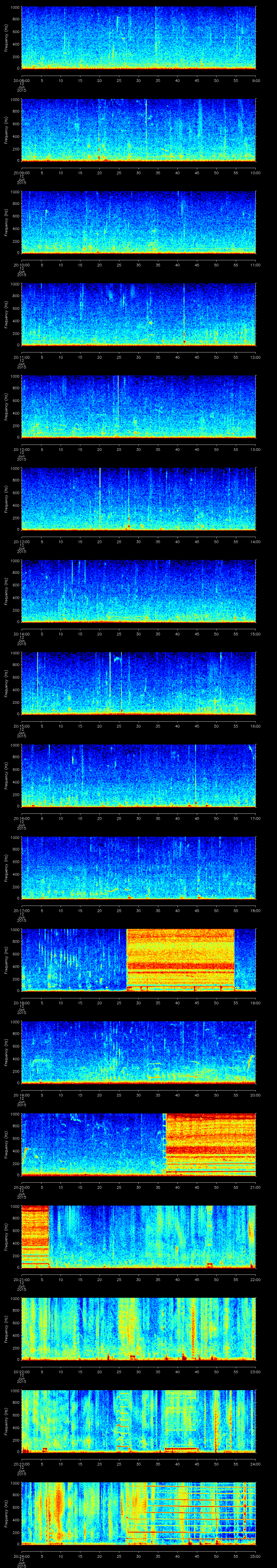
Task: Click the spectrogram panel starting at 20:19:00
Action: click(139, 1052)
